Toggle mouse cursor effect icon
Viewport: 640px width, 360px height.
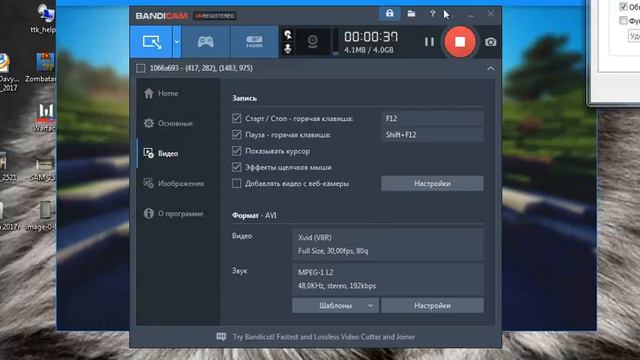pos(288,35)
